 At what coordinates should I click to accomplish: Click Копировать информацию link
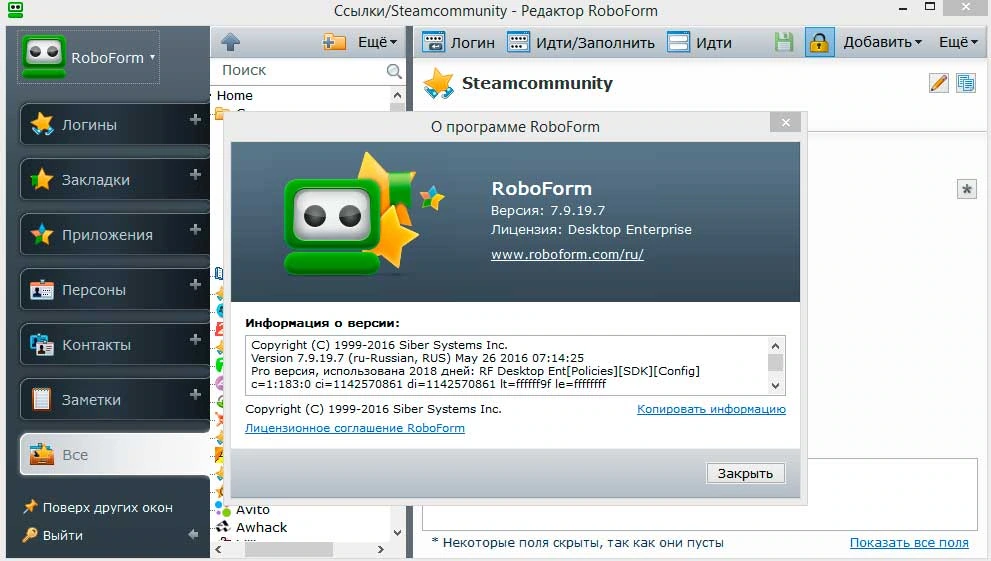(711, 409)
